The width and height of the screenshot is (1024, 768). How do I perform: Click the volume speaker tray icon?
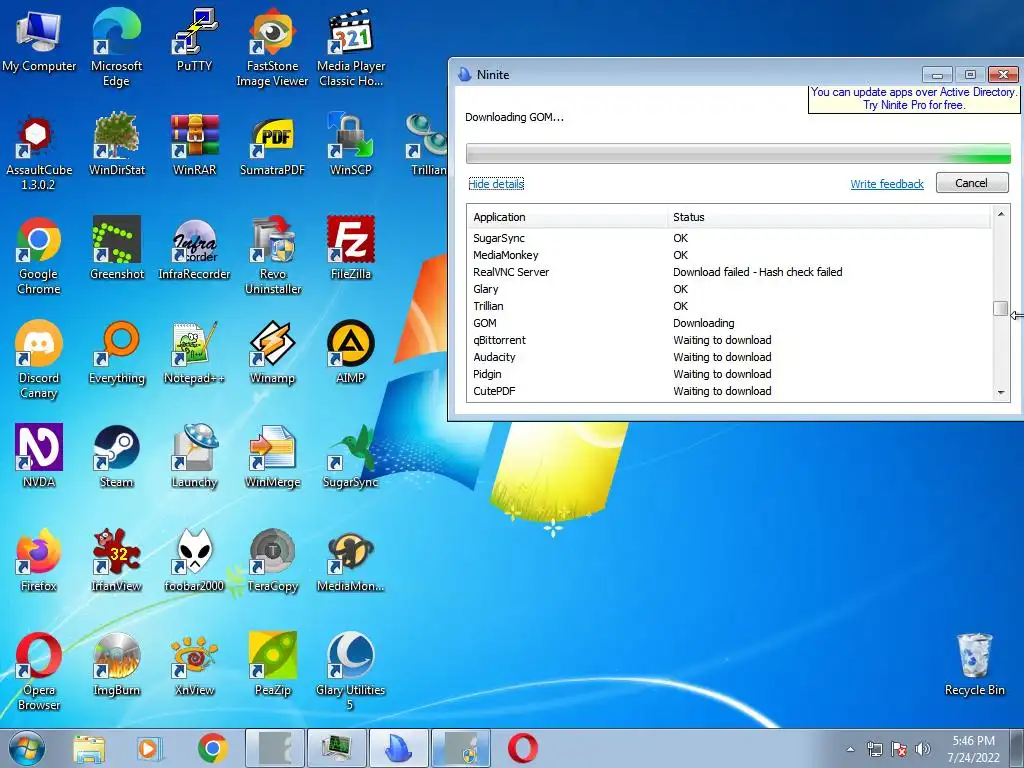923,749
